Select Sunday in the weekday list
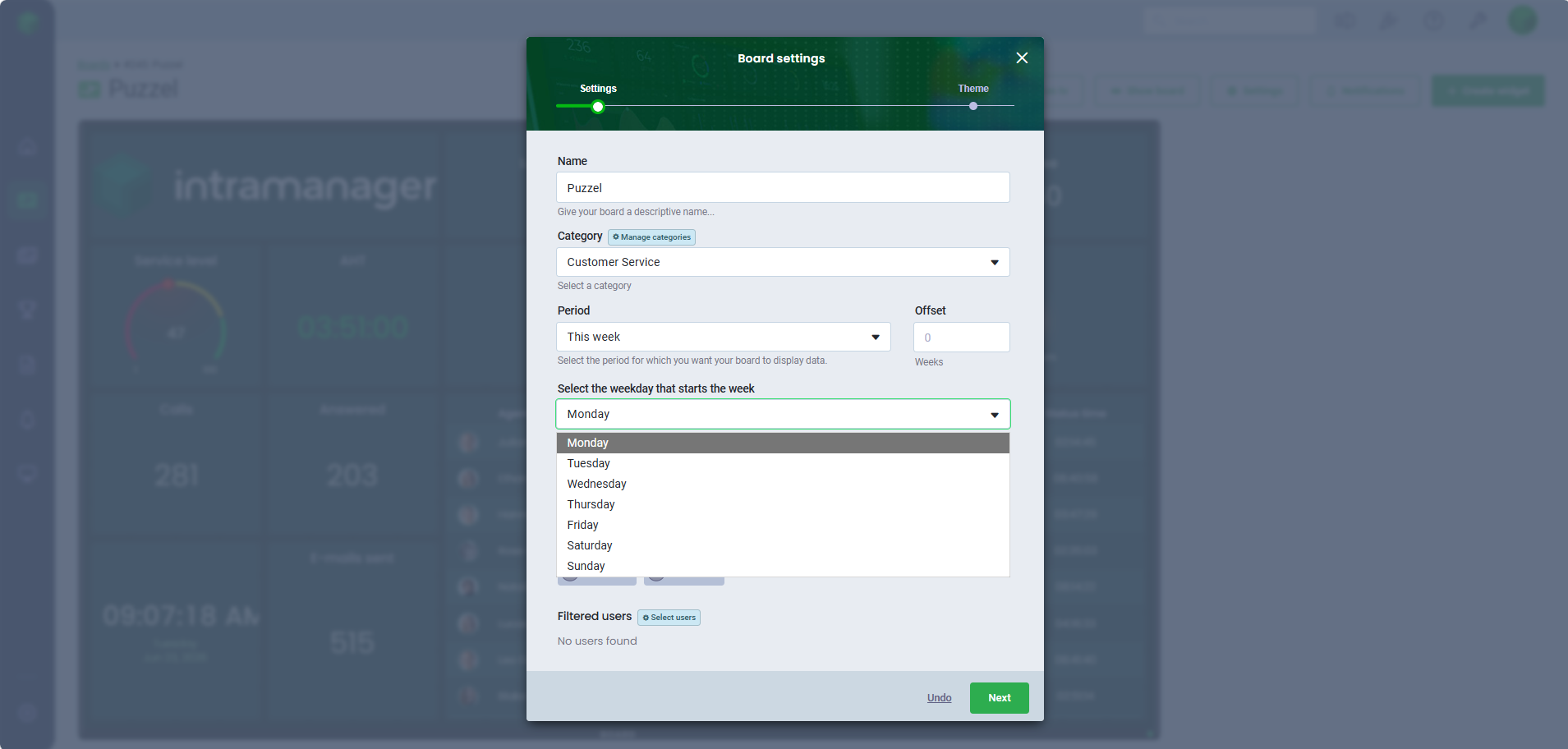 (x=783, y=566)
